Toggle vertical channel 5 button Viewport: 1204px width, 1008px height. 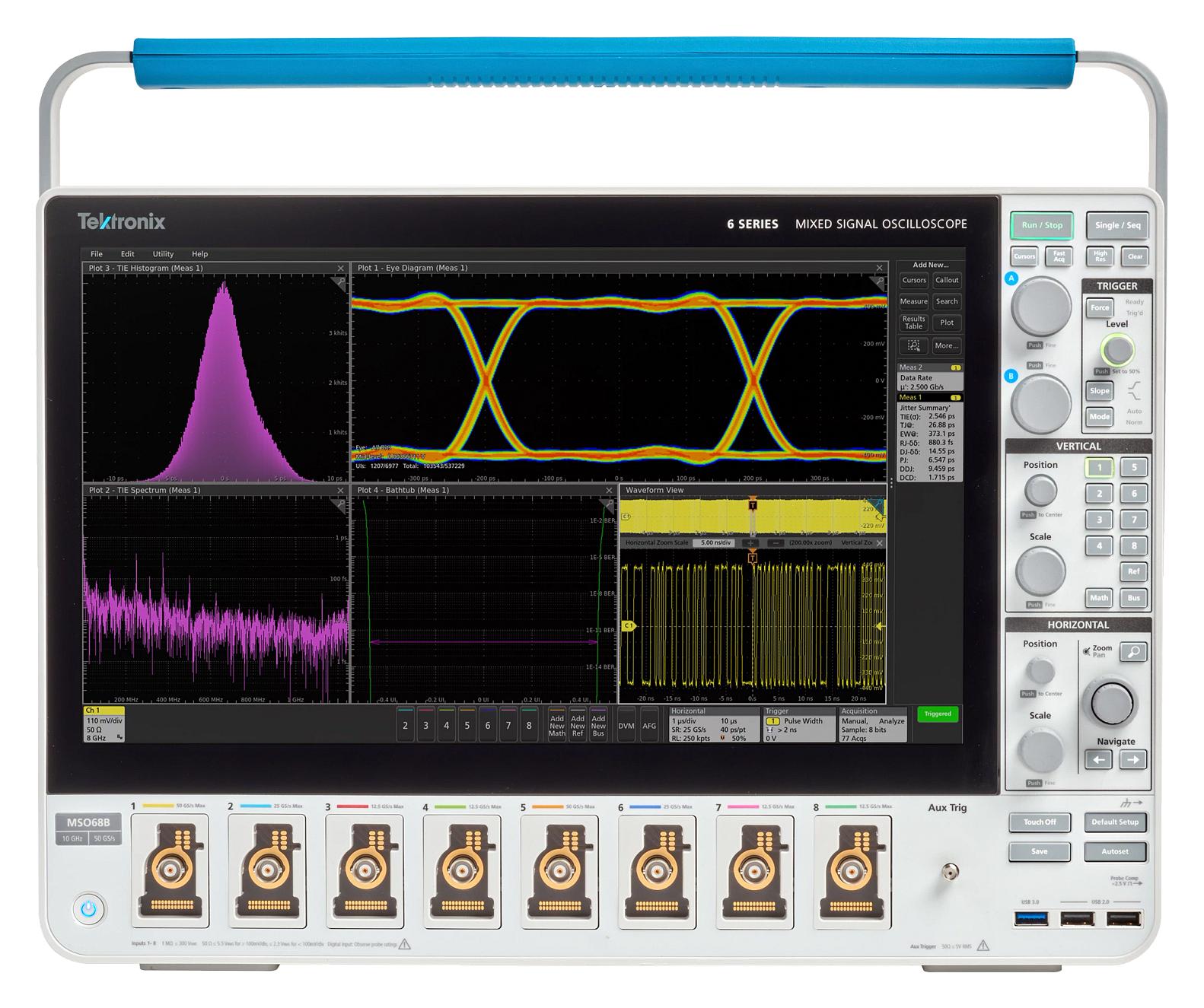click(1134, 468)
